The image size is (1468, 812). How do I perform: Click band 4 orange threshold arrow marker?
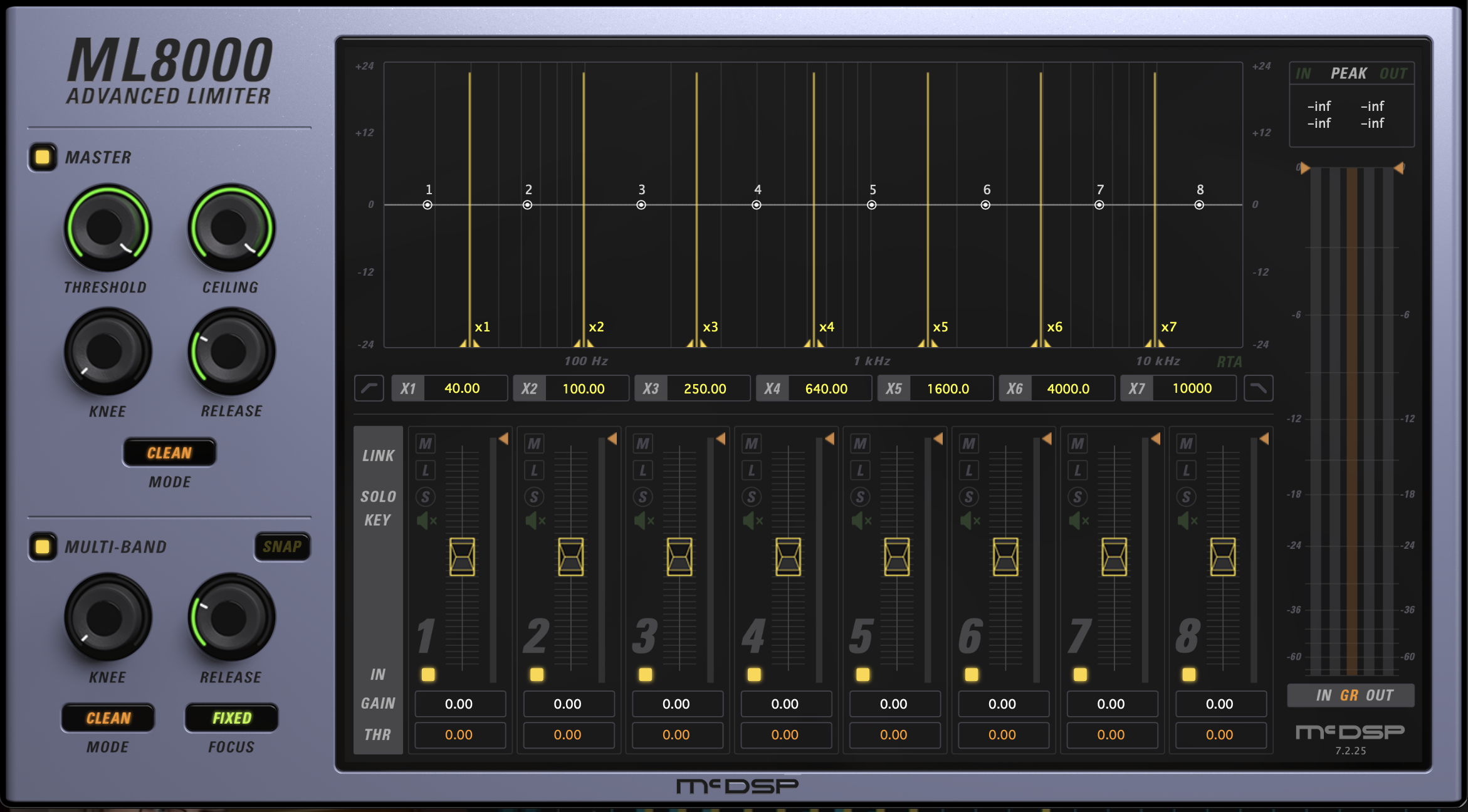pyautogui.click(x=830, y=439)
